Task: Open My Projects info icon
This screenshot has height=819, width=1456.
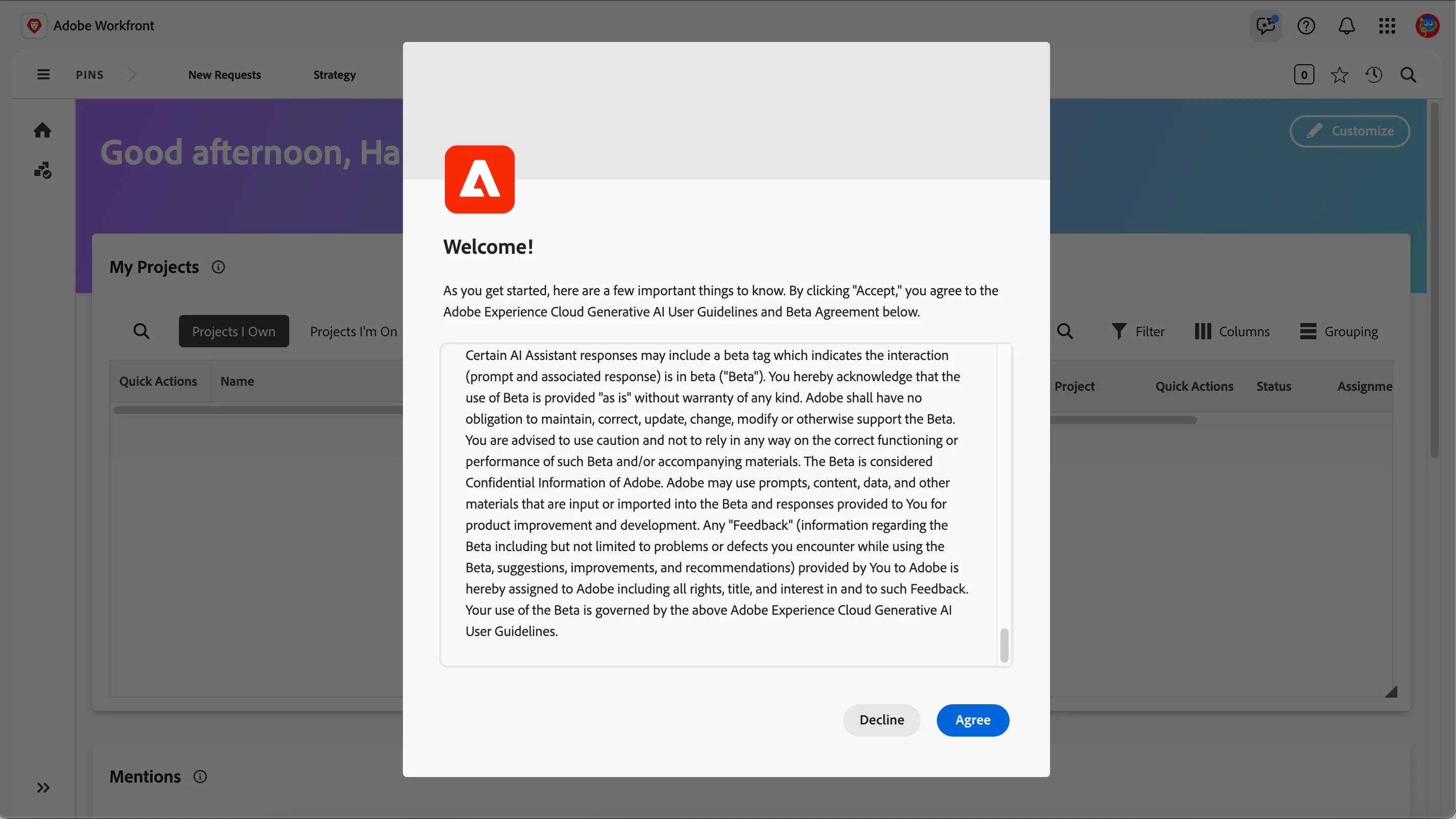Action: pyautogui.click(x=218, y=267)
